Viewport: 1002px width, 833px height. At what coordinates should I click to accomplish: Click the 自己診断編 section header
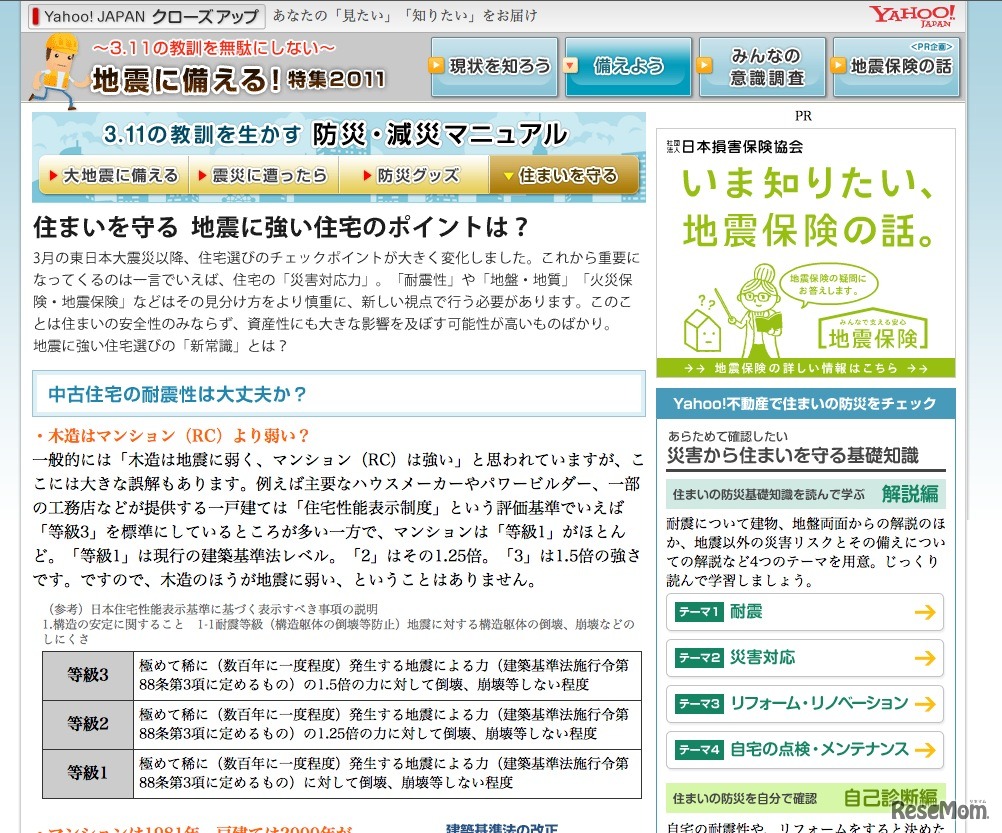(x=800, y=799)
